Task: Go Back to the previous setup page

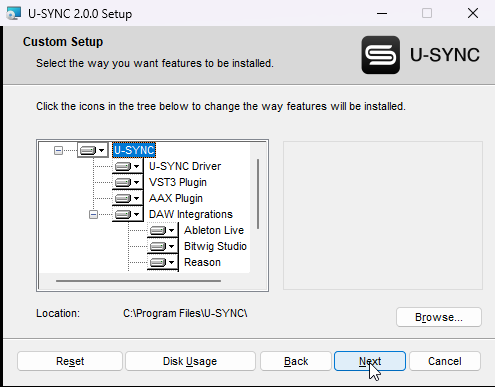Action: pos(296,361)
